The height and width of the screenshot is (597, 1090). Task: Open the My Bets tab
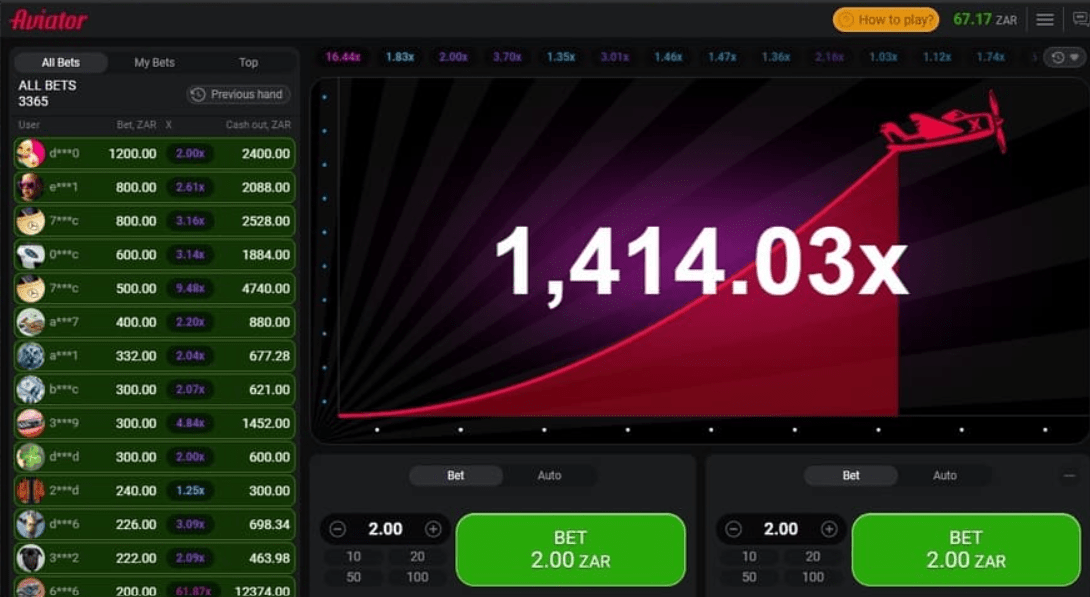(x=154, y=62)
